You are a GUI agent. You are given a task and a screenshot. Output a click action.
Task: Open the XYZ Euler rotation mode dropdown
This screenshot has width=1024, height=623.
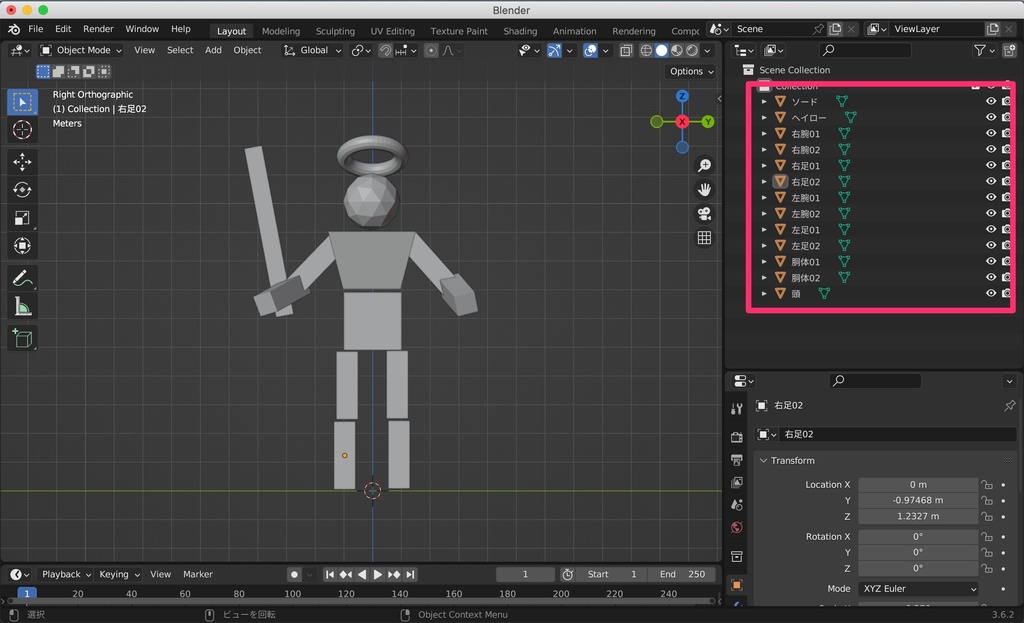pos(918,589)
